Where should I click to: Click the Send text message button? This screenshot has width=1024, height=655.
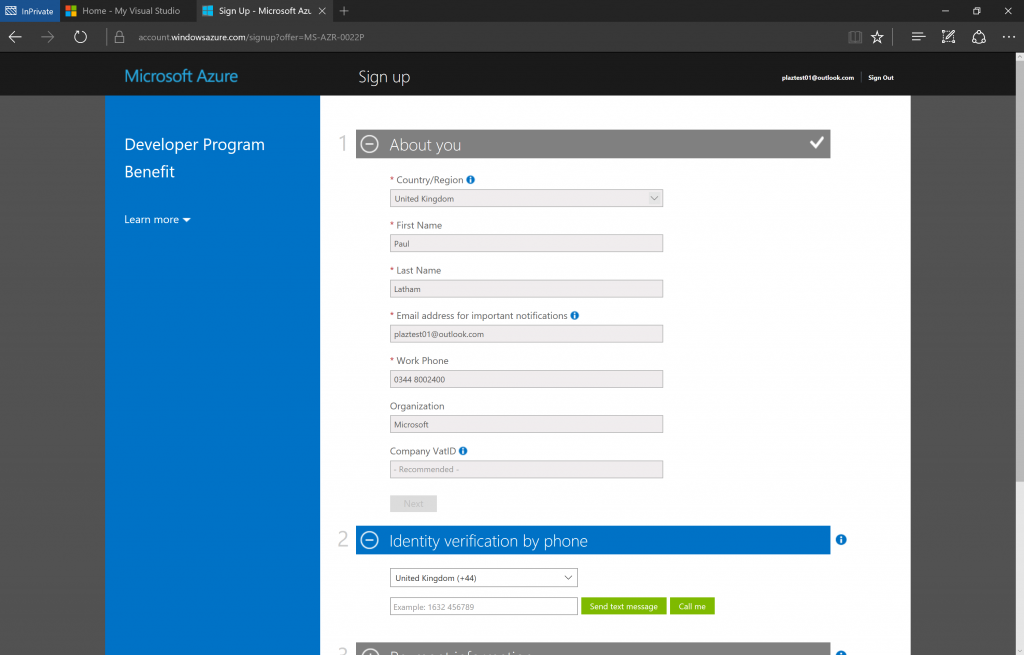click(x=624, y=607)
